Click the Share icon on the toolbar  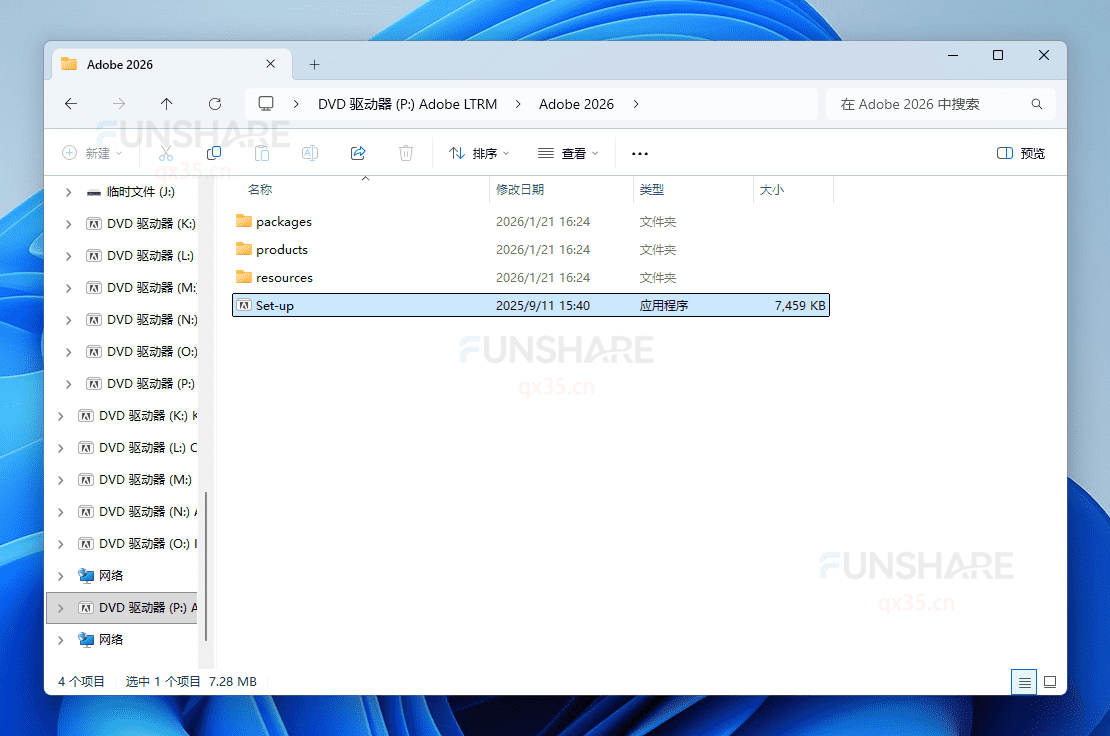tap(358, 152)
